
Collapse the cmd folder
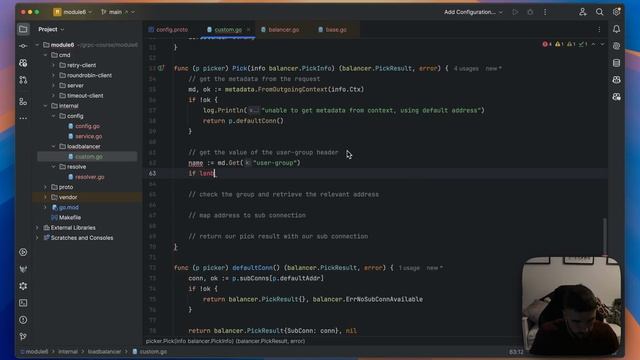point(46,55)
